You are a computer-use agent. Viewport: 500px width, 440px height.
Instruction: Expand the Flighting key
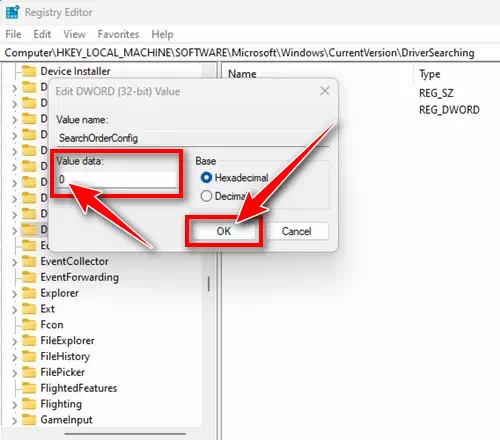click(14, 405)
